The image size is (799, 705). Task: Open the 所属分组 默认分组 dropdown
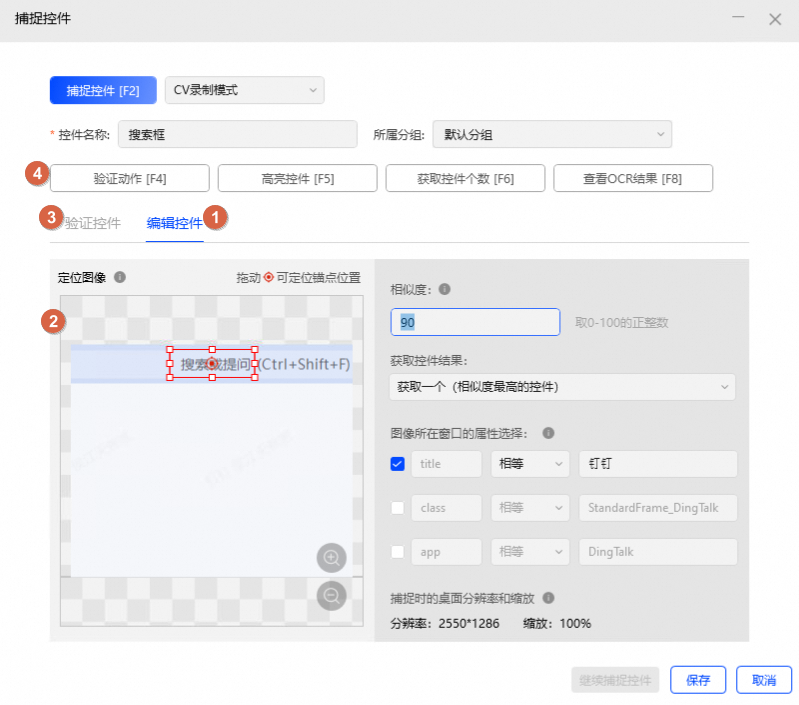[552, 134]
